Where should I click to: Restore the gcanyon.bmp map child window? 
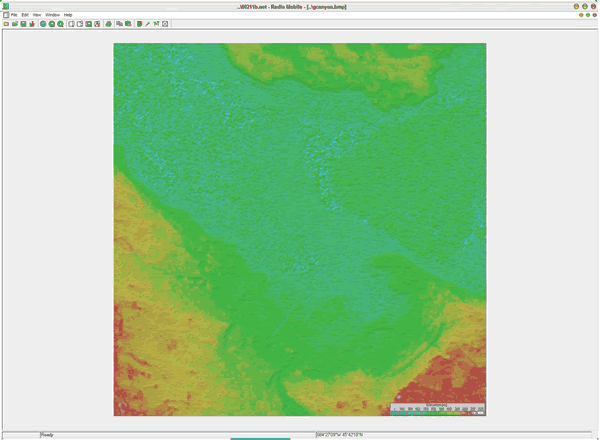(586, 15)
